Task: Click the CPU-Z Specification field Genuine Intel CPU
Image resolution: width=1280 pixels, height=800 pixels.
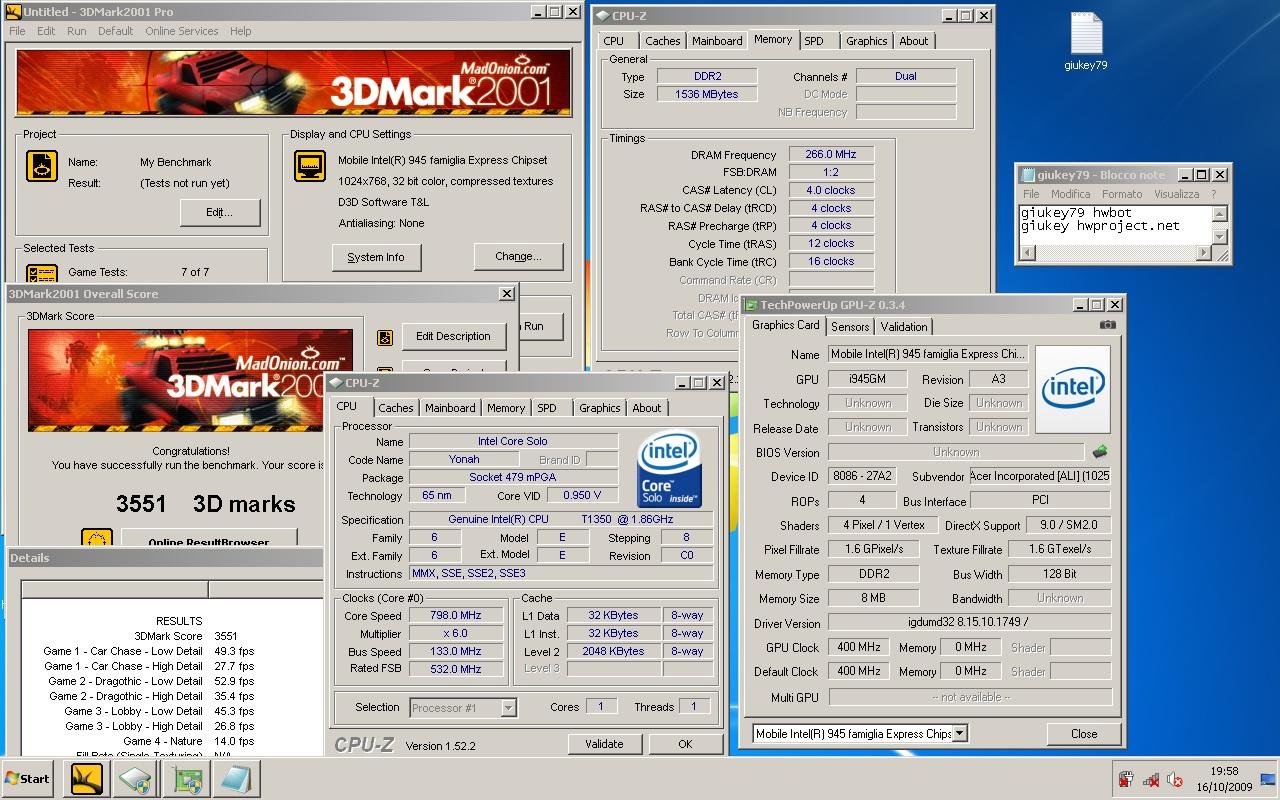Action: coord(561,520)
